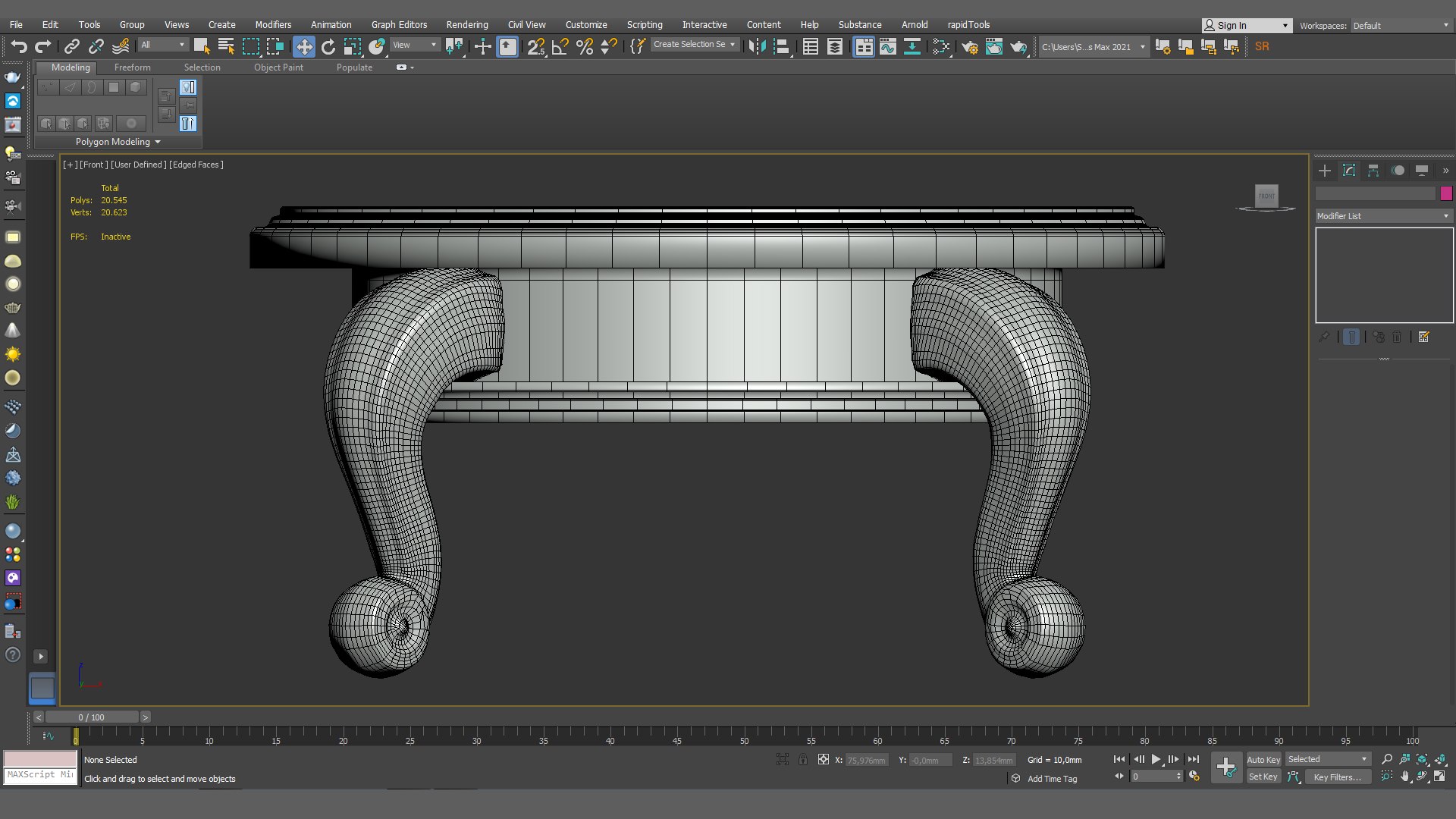Screen dimensions: 1456x819
Task: Click the Redo arrow icon
Action: pos(43,46)
